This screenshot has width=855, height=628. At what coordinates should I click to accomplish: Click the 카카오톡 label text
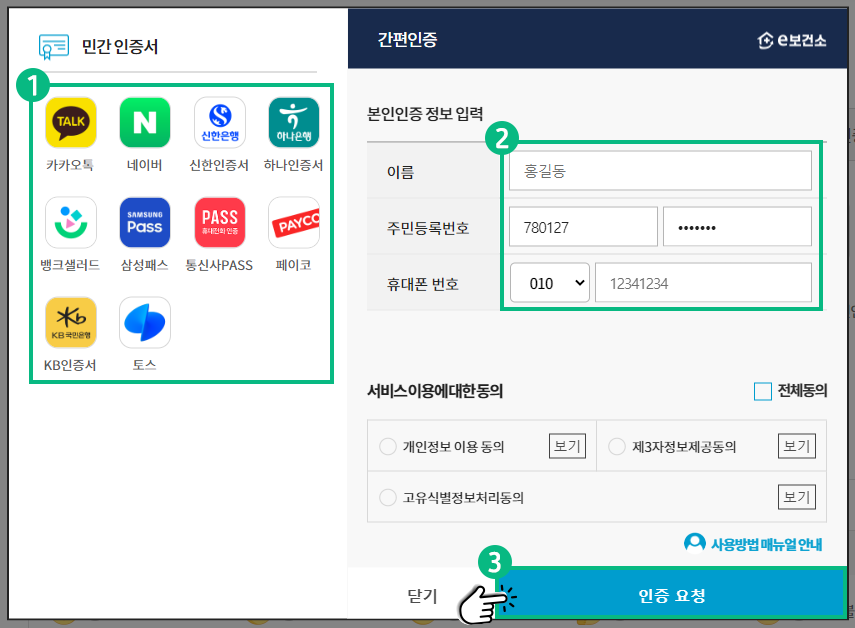(70, 165)
